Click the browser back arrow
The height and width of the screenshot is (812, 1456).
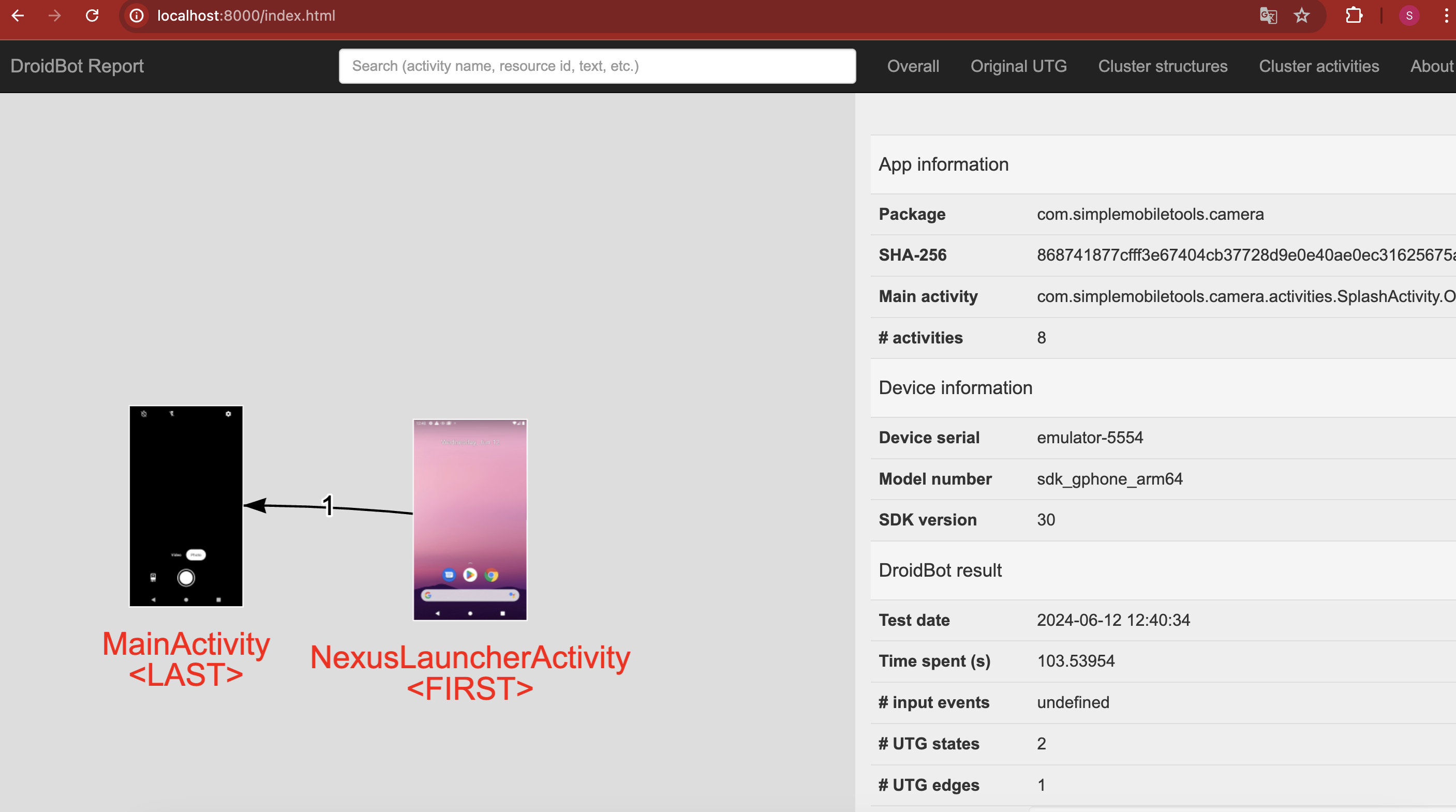click(x=18, y=15)
